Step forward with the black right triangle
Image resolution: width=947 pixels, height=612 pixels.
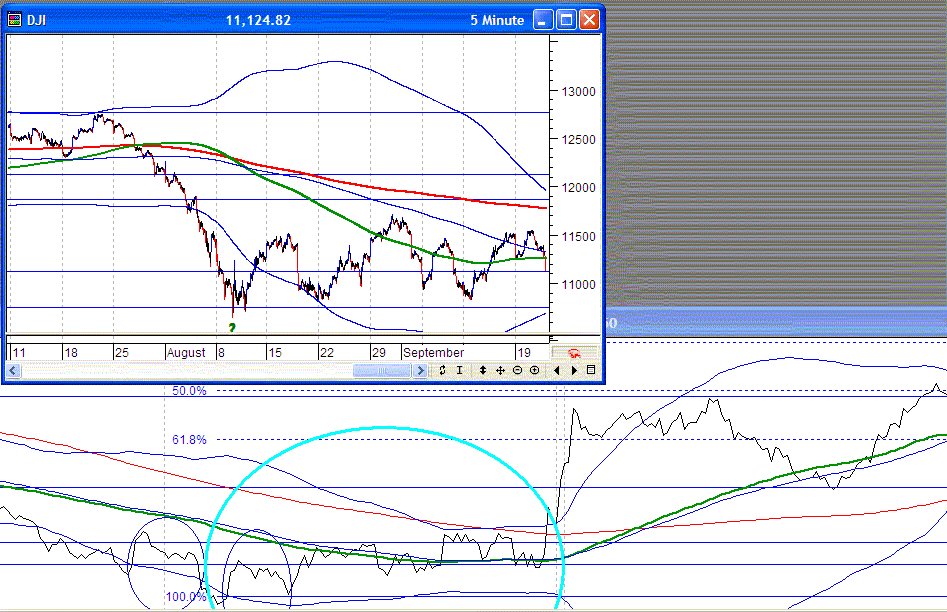[574, 370]
